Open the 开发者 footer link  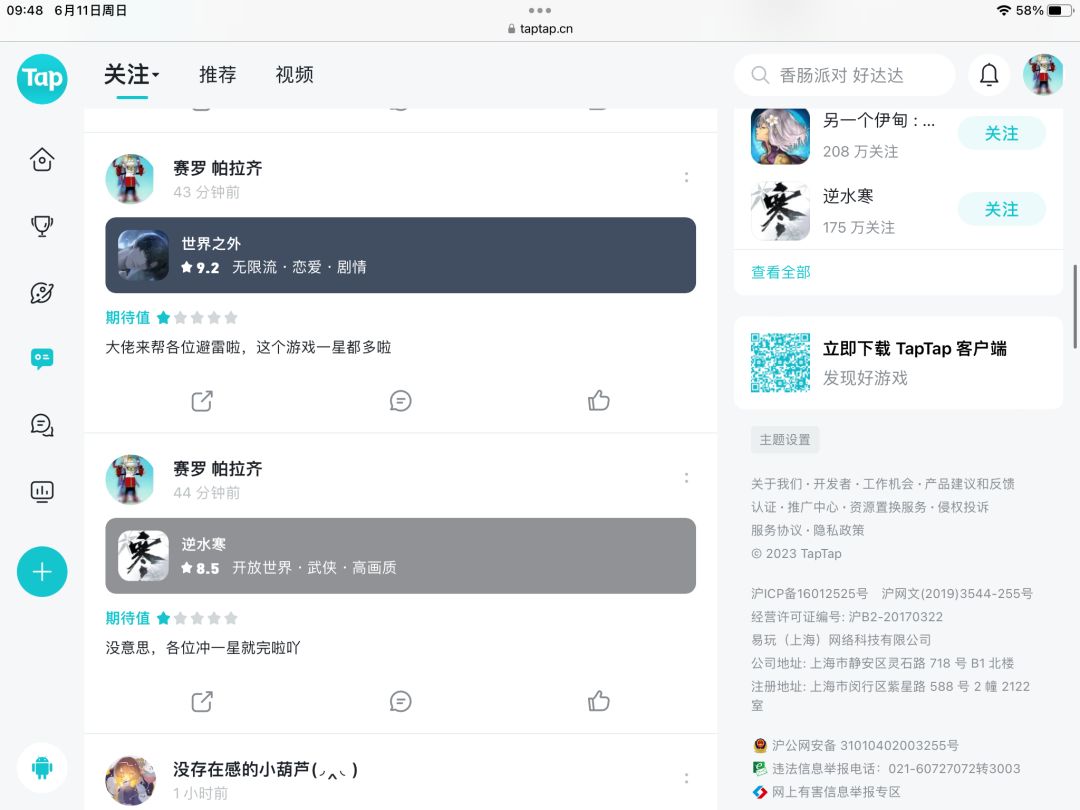(x=832, y=484)
